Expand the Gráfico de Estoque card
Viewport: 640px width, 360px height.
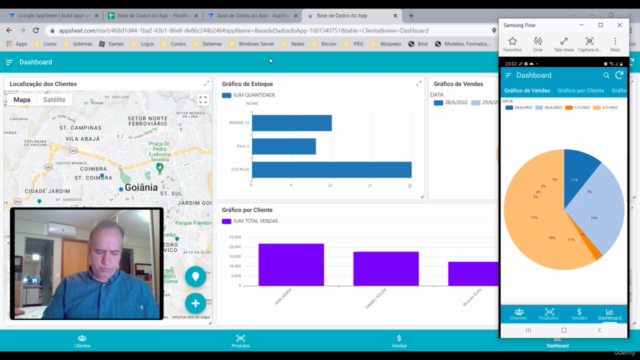[418, 84]
